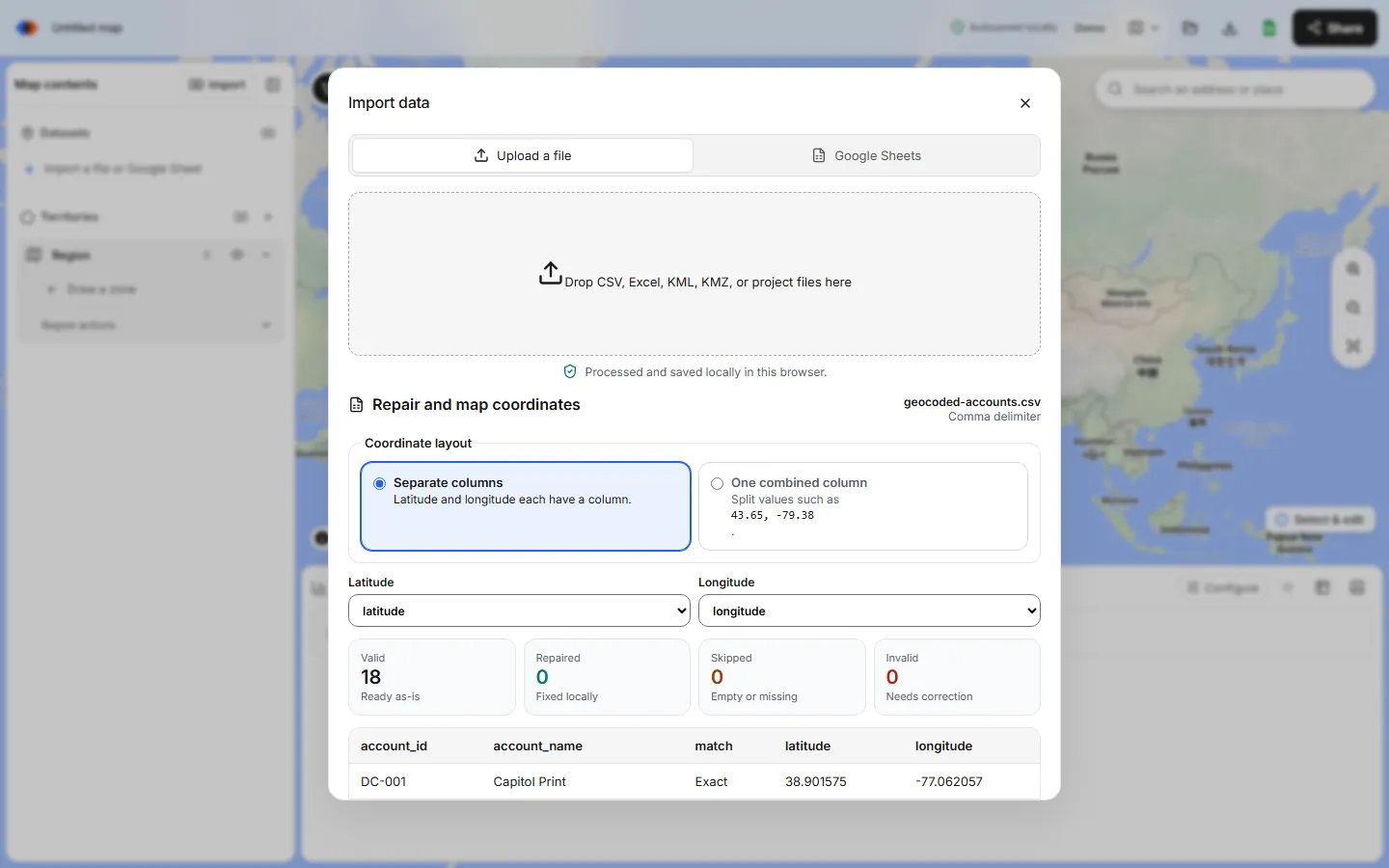The width and height of the screenshot is (1389, 868).
Task: Open the Latitude column dropdown
Action: coord(519,610)
